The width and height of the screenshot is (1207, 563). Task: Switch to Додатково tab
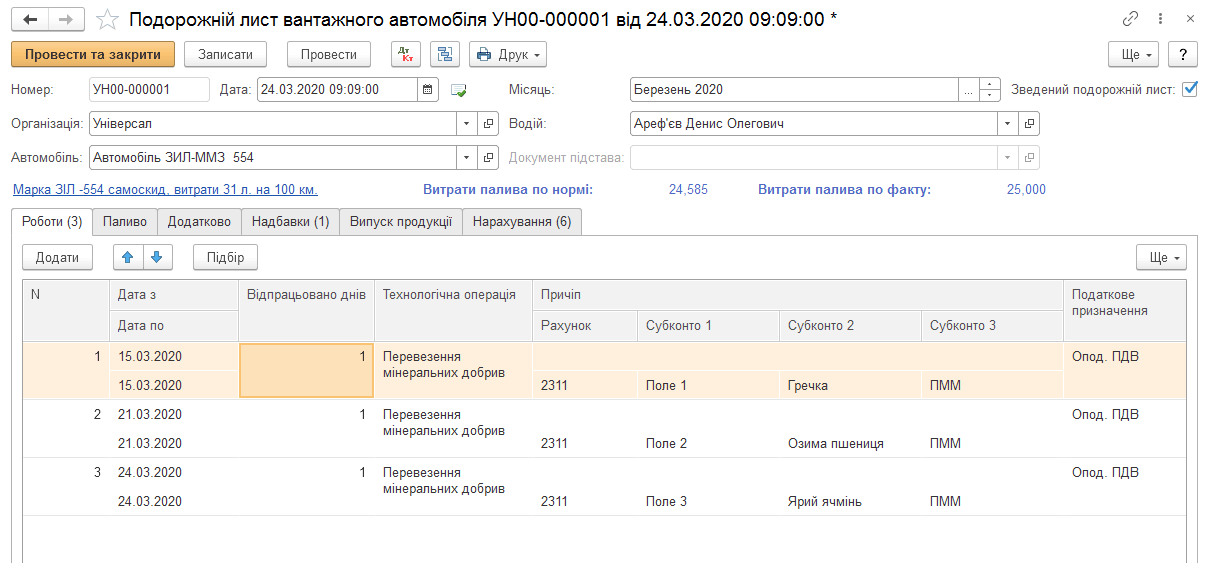point(199,222)
